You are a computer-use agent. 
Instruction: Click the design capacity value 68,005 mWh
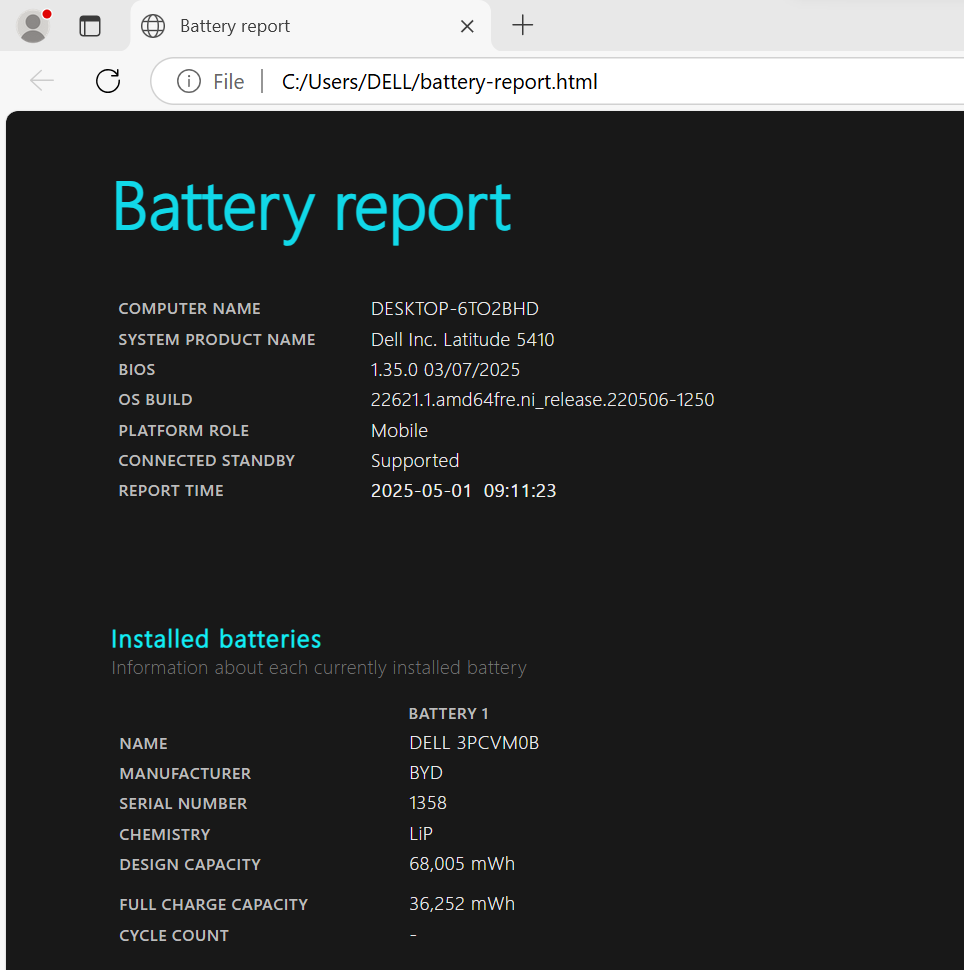click(x=462, y=864)
